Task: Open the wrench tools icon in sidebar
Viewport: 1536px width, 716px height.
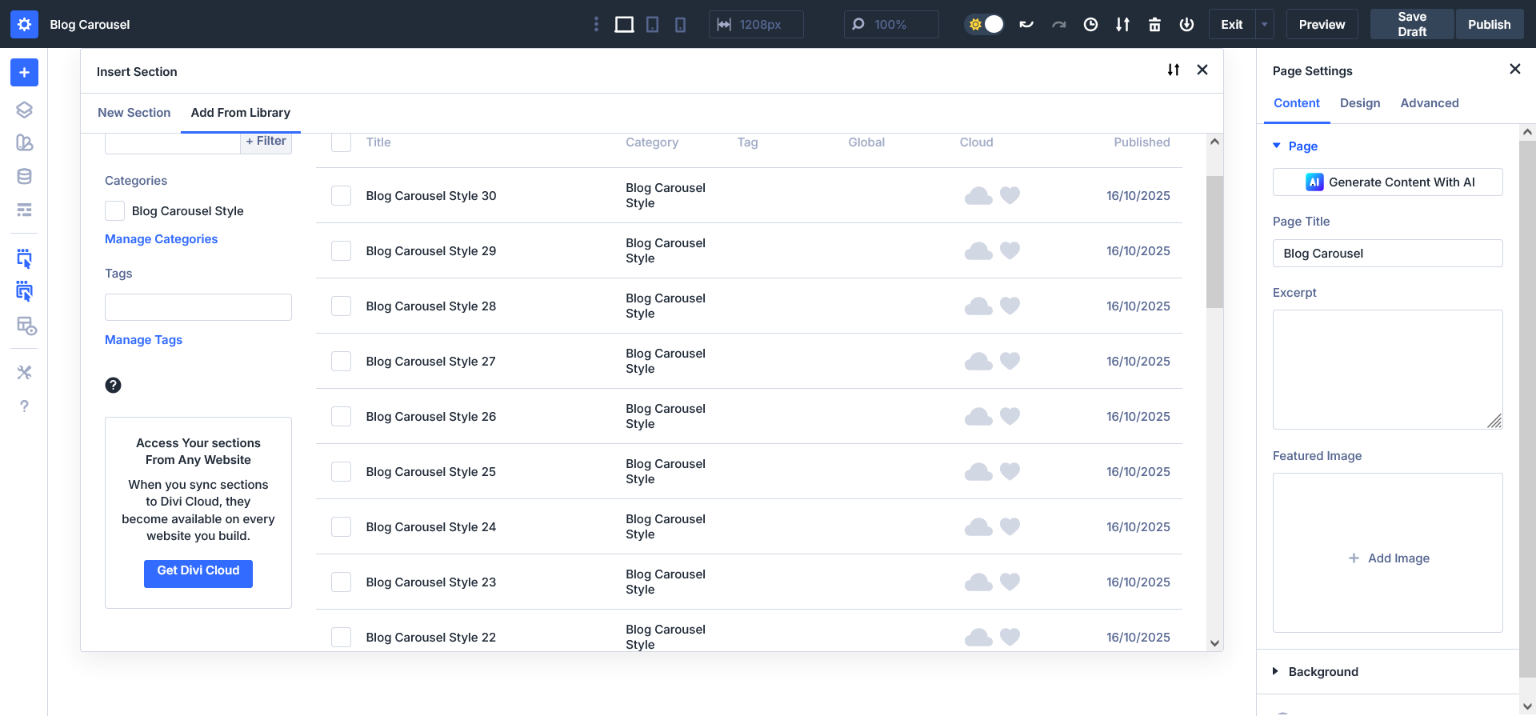Action: 24,372
